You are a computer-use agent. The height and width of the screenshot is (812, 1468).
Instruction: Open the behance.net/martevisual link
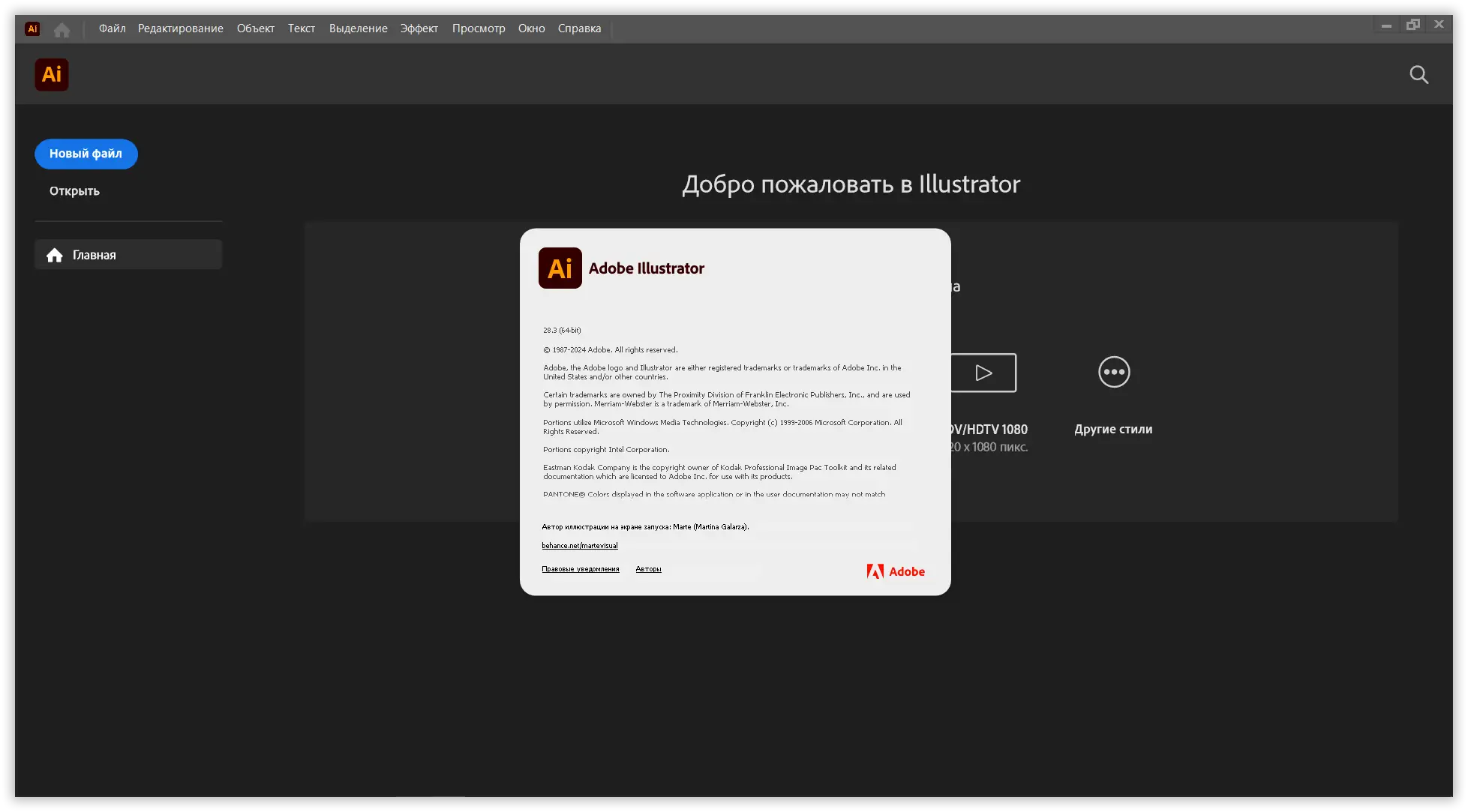click(x=580, y=546)
